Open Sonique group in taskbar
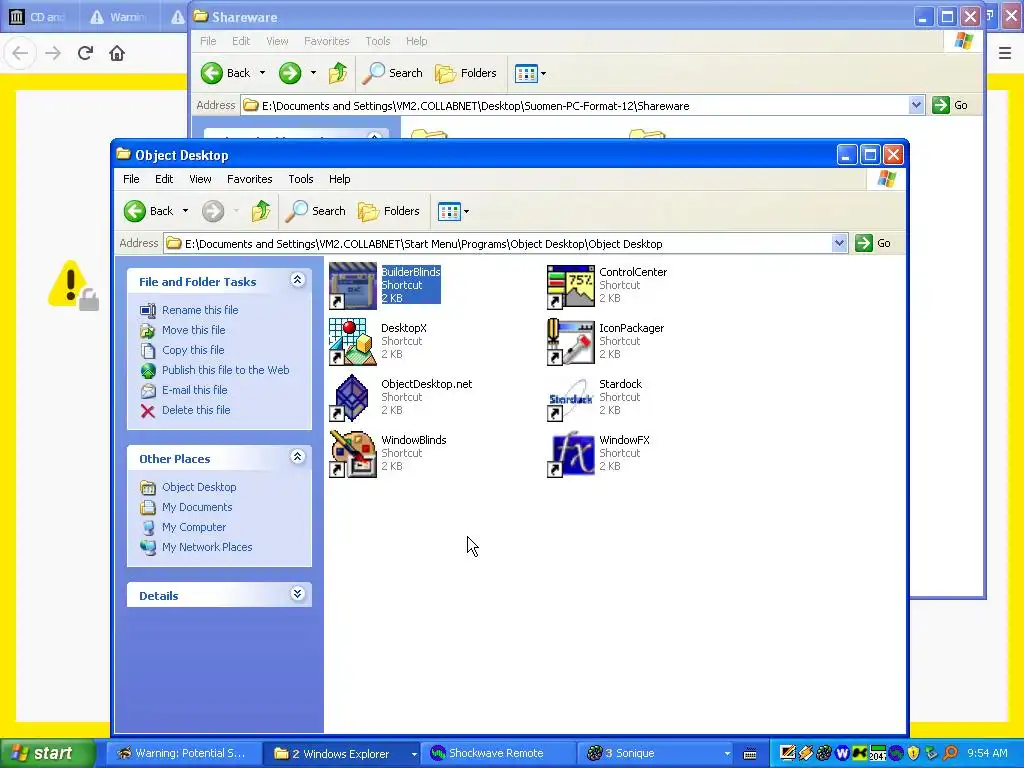This screenshot has height=768, width=1024. pos(656,754)
